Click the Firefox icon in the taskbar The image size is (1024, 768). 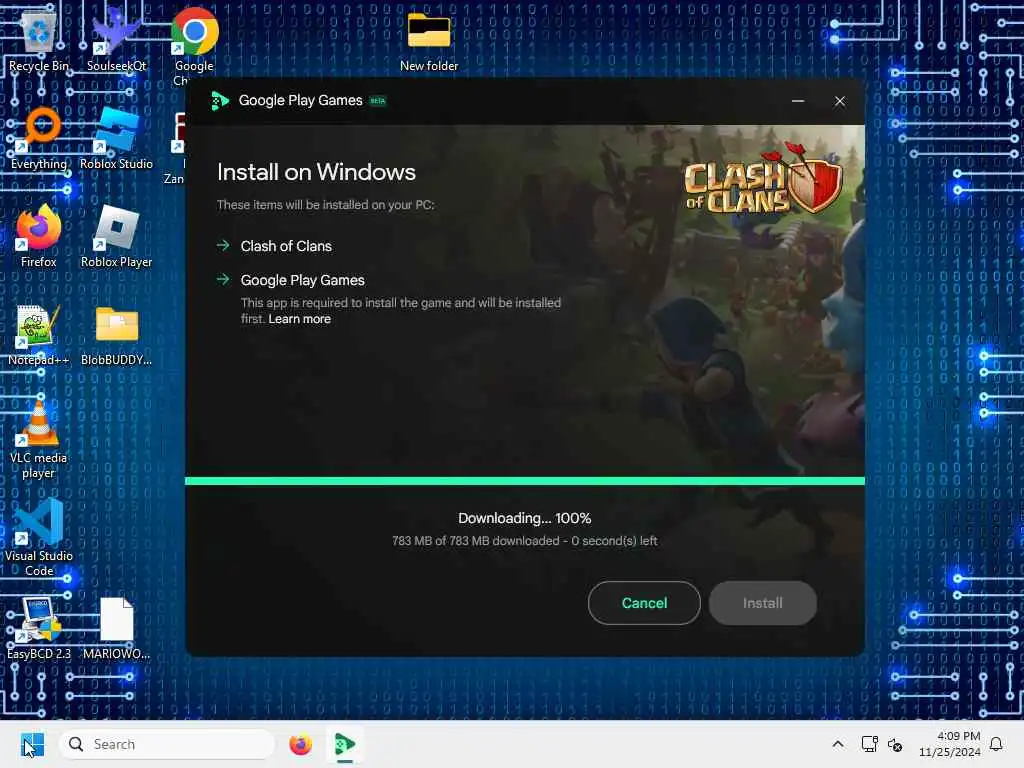click(x=300, y=744)
